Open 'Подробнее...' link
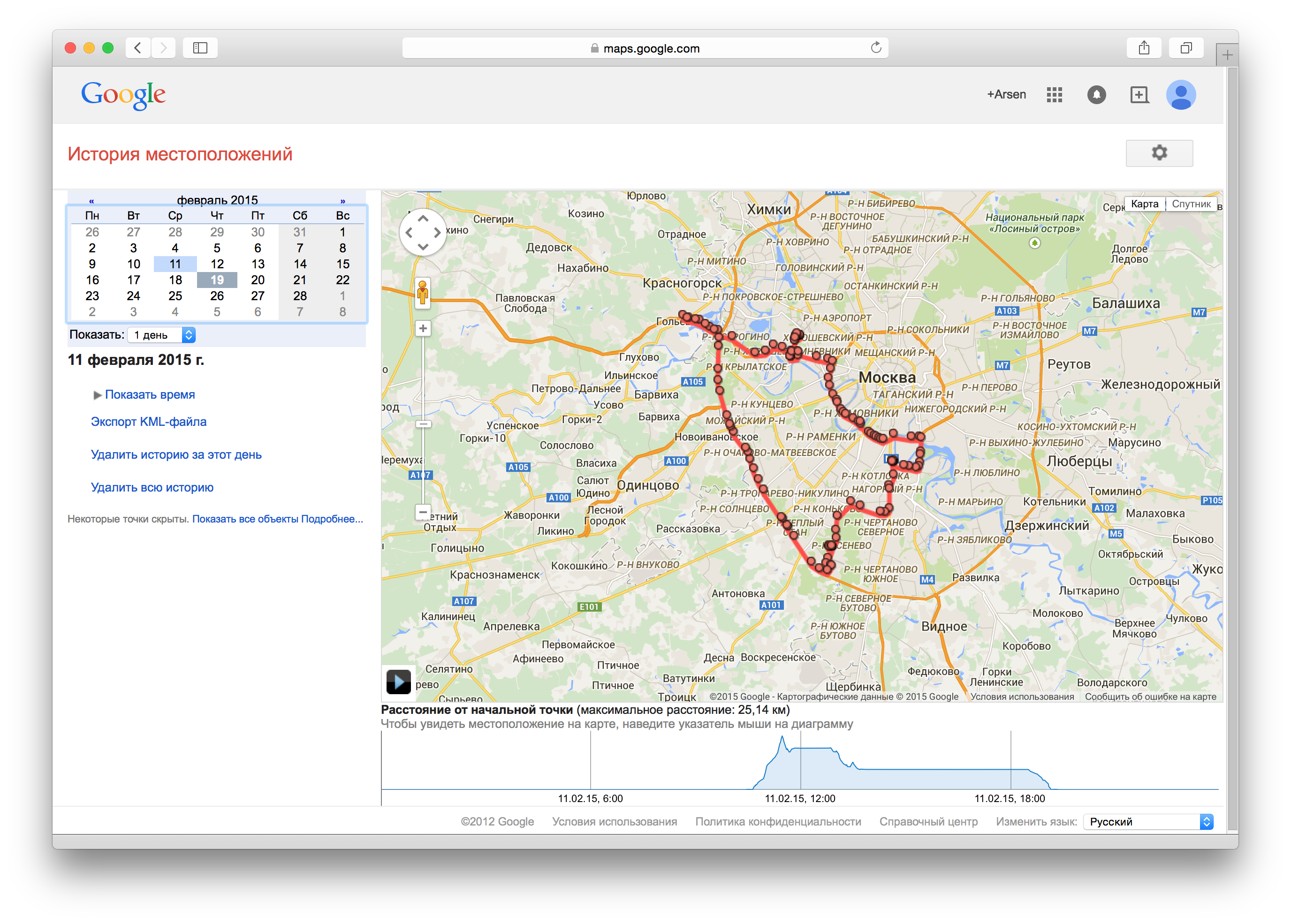The width and height of the screenshot is (1291, 924). 332,519
